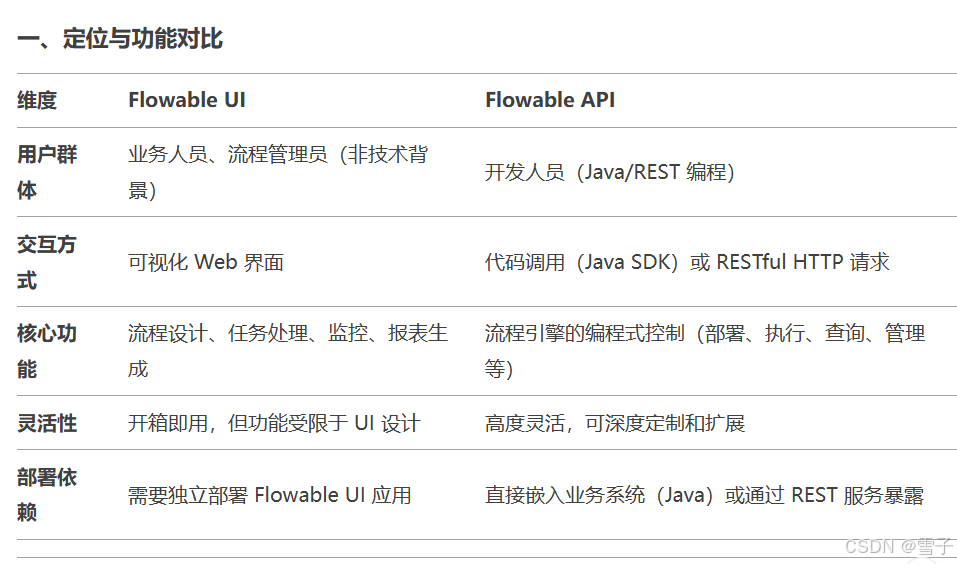Click the cell 代码调用（Java SDK）或 RESTful HTTP 请求
Screen dimensions: 957x564
click(x=687, y=262)
